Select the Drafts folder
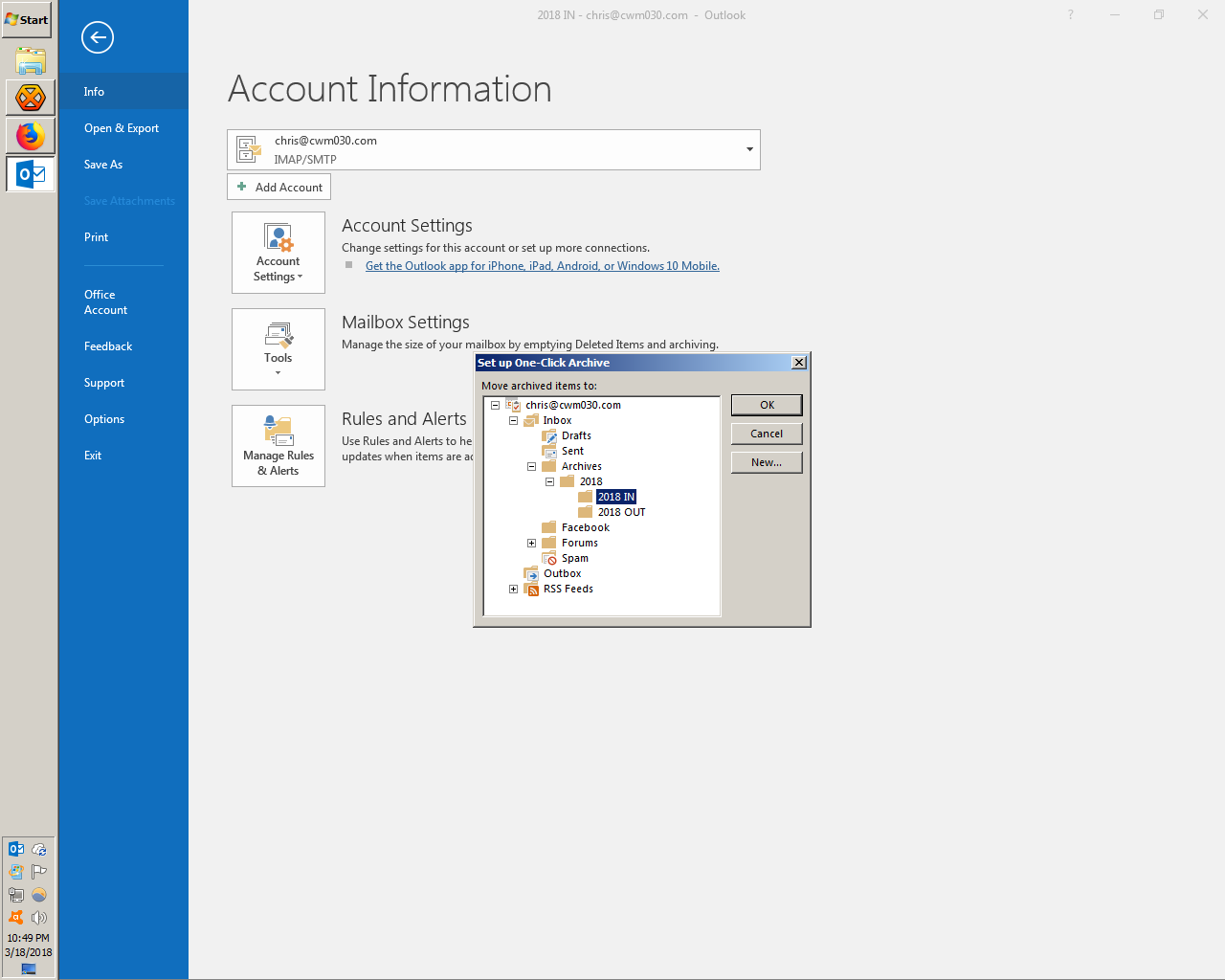Screen dimensions: 1225x980 click(x=576, y=435)
